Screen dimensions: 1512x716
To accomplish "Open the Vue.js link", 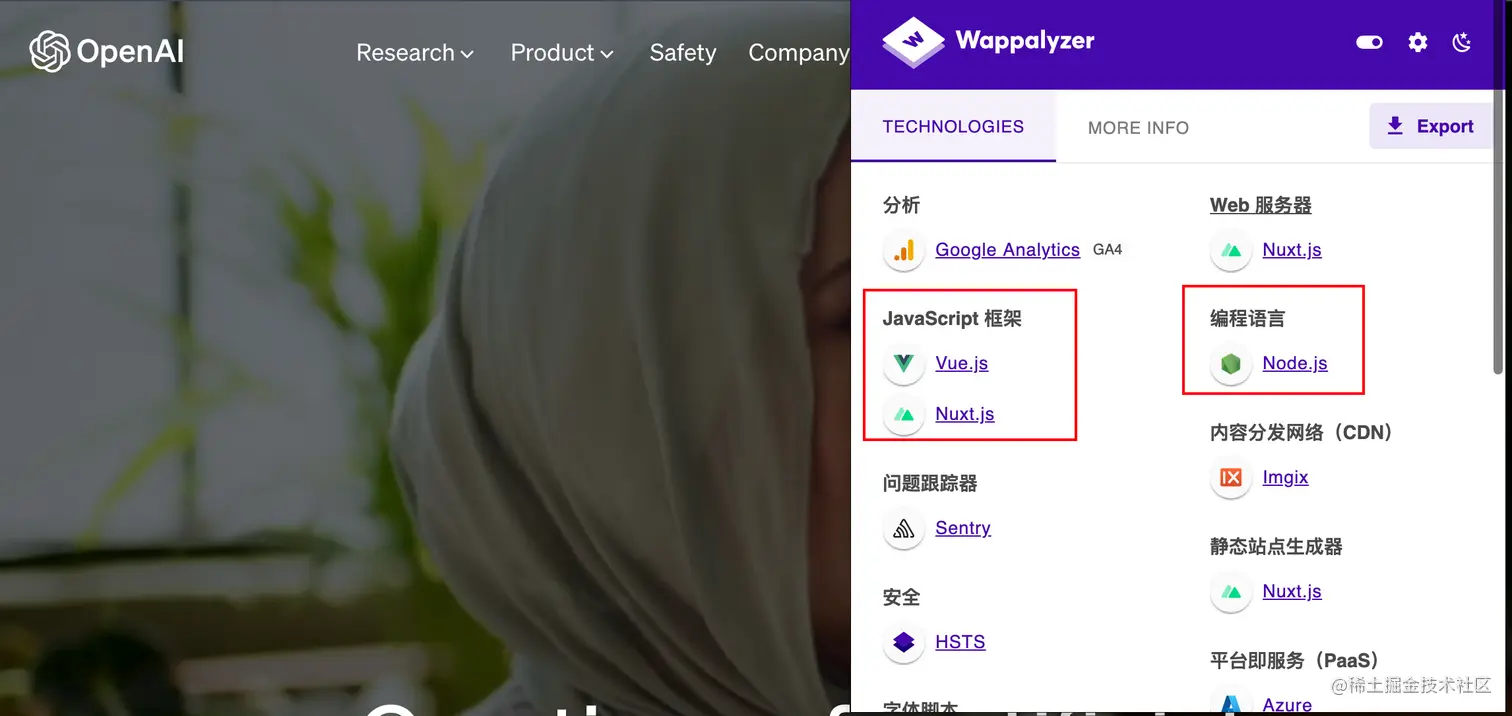I will tap(961, 363).
